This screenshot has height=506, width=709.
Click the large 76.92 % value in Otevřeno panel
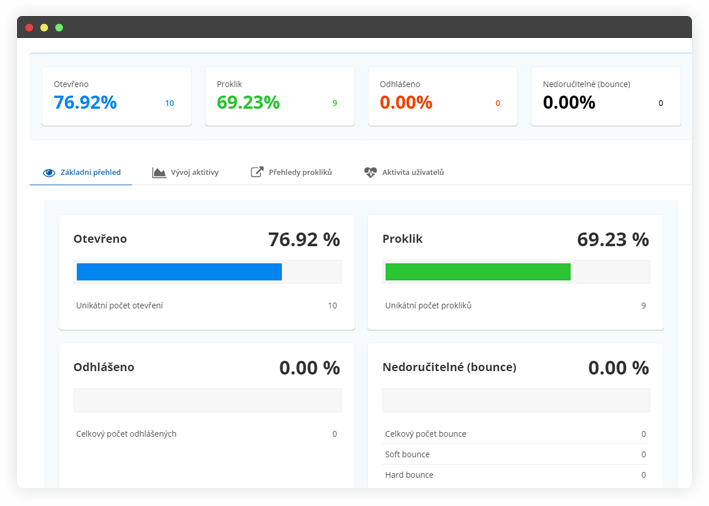click(x=304, y=239)
